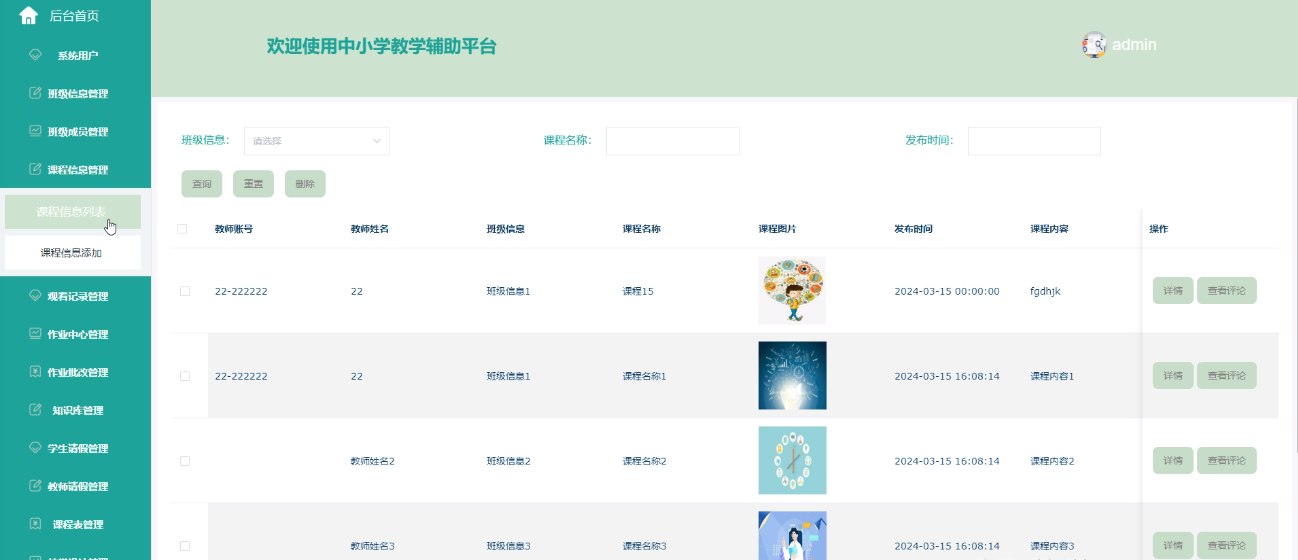Click the 班级信息管理 edit icon
Viewport: 1298px width, 560px height.
36,93
